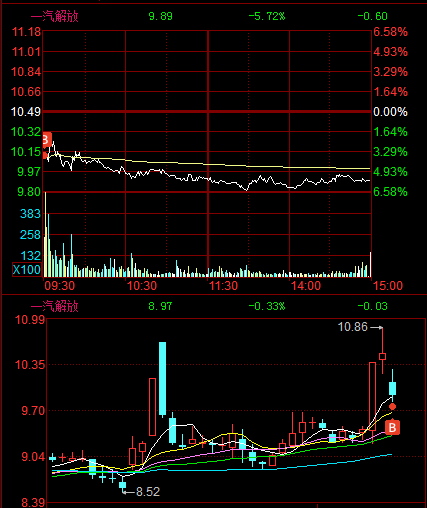Click the red B marker on candlestick chart

(x=392, y=427)
